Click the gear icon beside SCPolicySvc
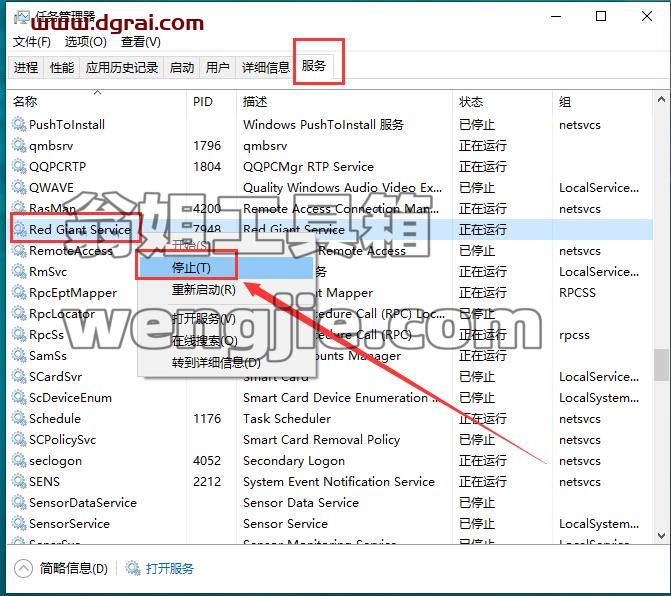Image resolution: width=671 pixels, height=596 pixels. click(x=19, y=439)
